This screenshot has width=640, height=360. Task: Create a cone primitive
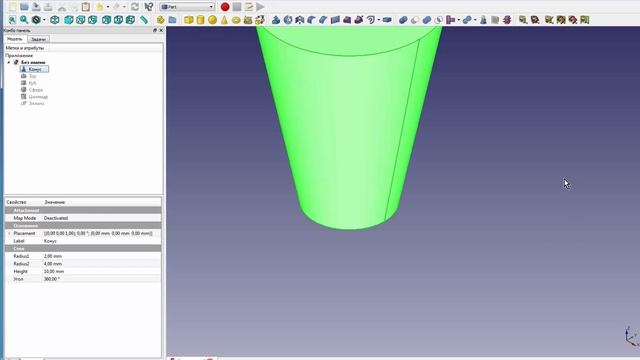[x=224, y=20]
